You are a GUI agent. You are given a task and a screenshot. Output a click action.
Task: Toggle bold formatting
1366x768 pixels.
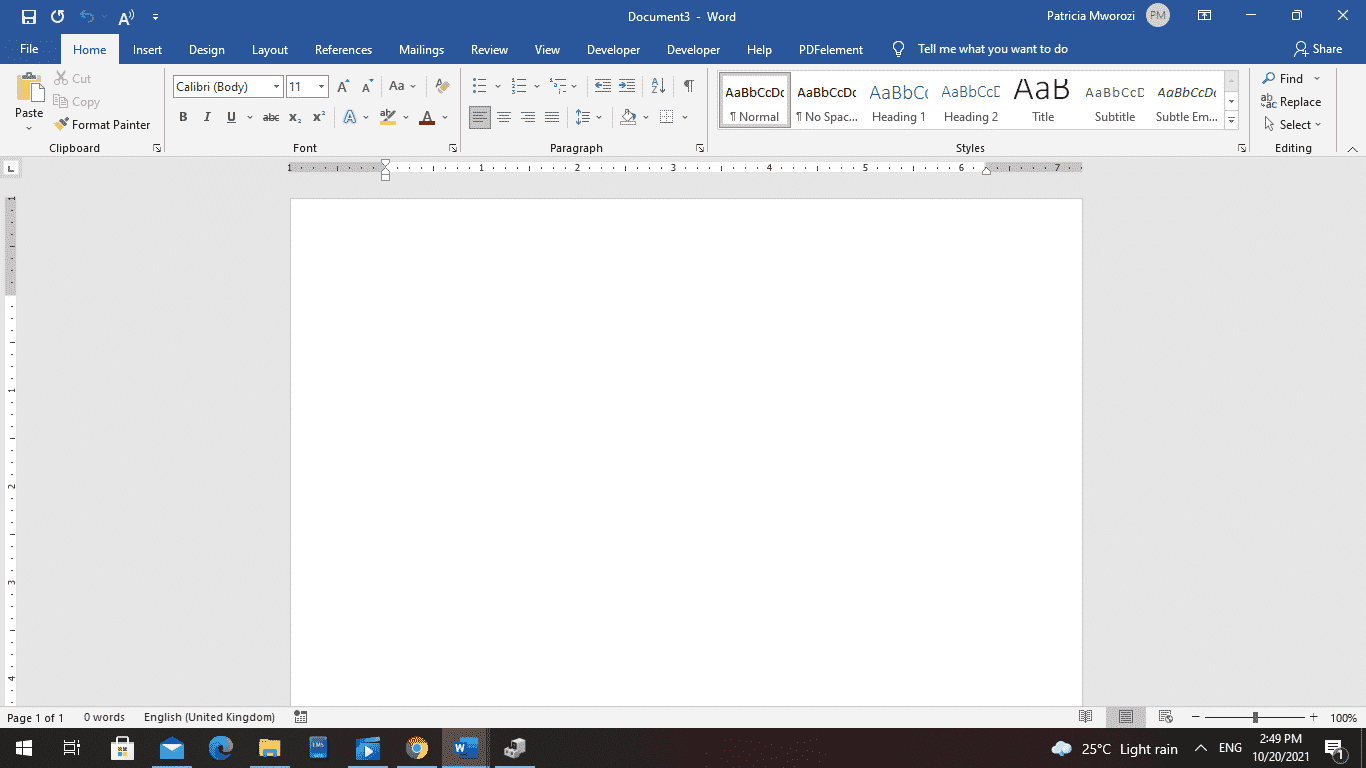[x=183, y=117]
